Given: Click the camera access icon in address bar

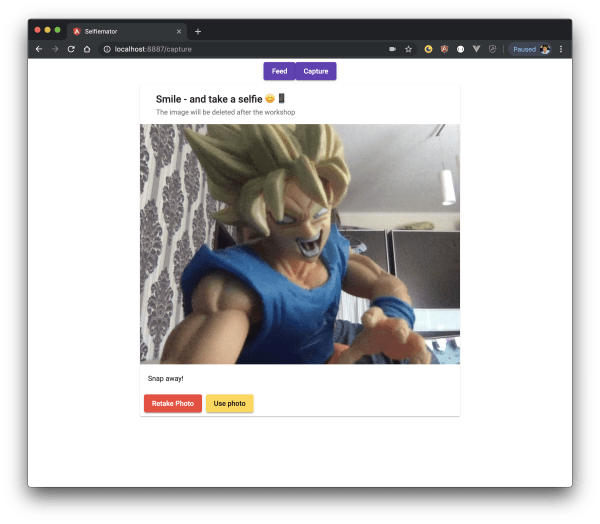Looking at the screenshot, I should [392, 49].
